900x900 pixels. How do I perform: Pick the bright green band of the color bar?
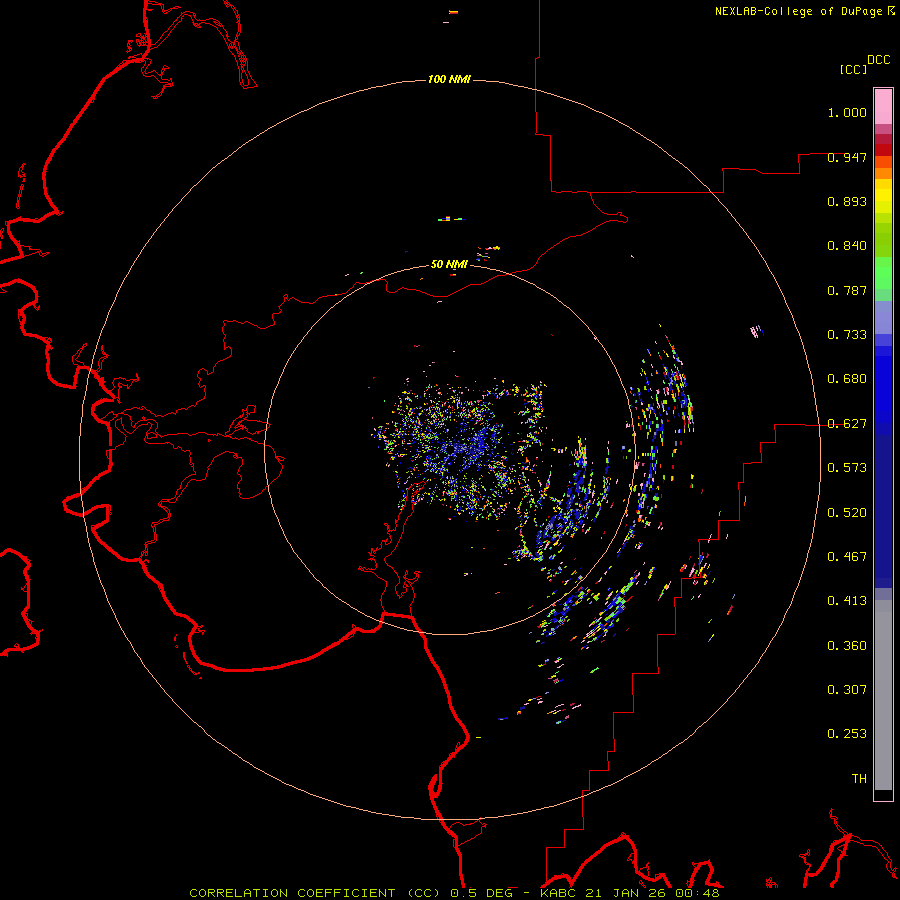click(x=883, y=273)
